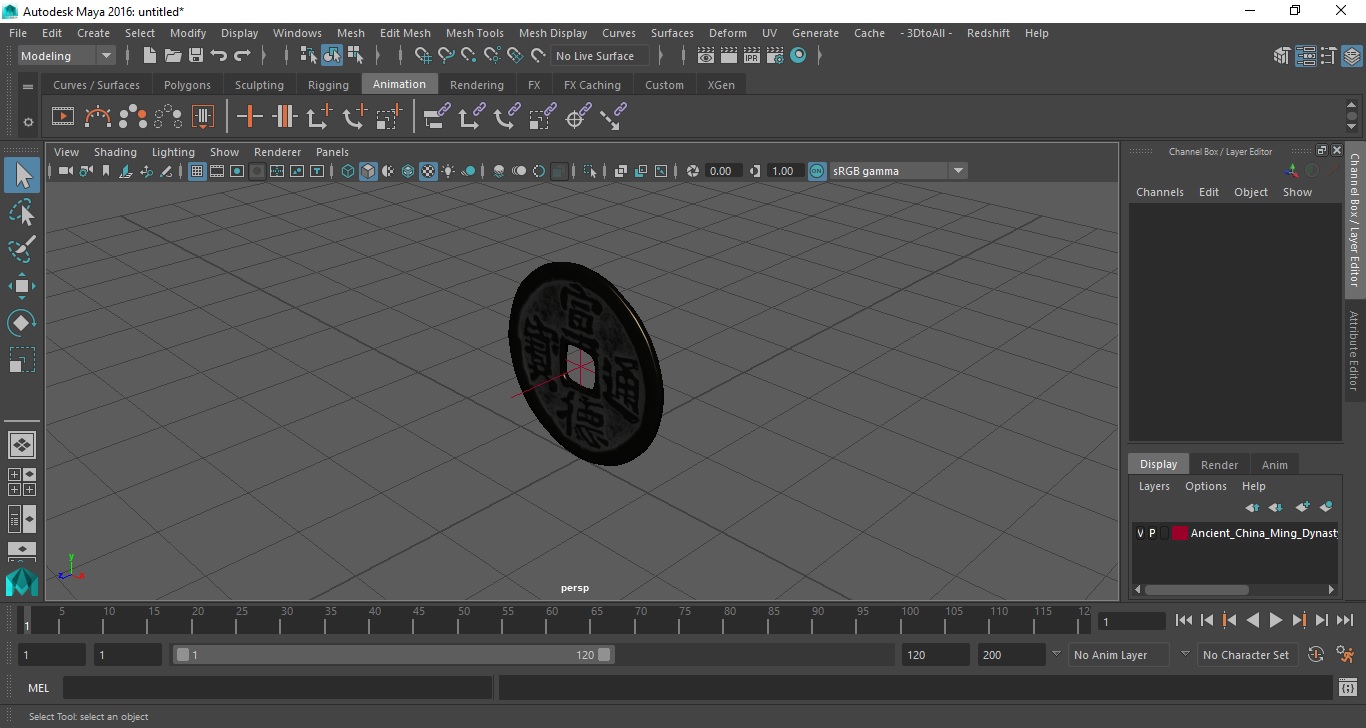This screenshot has height=728, width=1366.
Task: Open the shelf options gear menu
Action: tap(28, 122)
